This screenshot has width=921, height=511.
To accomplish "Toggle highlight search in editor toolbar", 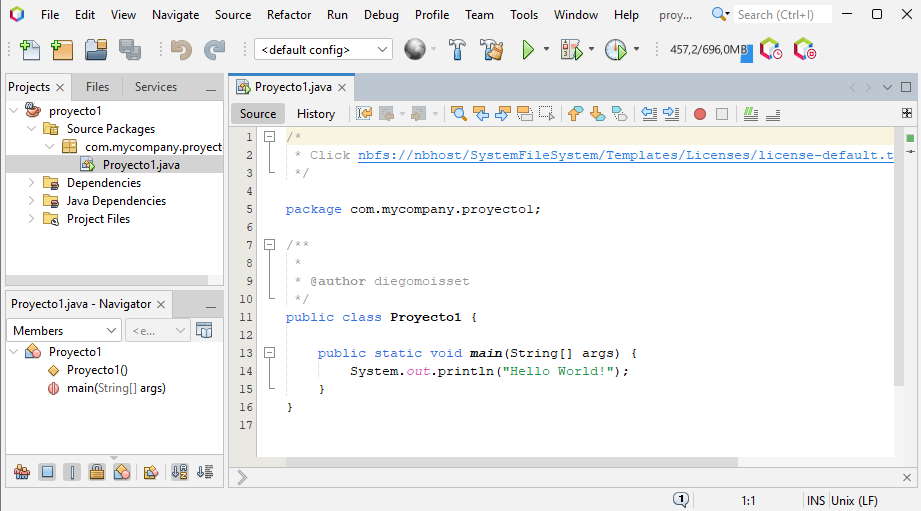I will [525, 113].
